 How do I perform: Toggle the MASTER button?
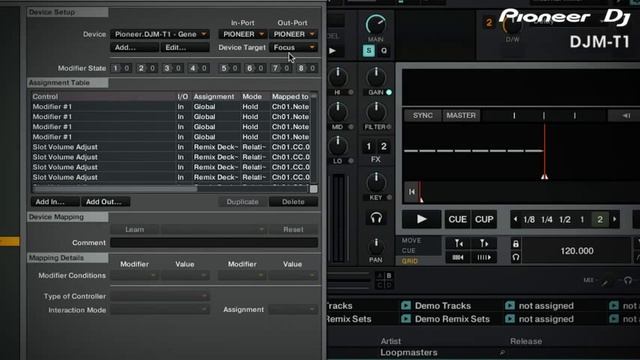(461, 116)
